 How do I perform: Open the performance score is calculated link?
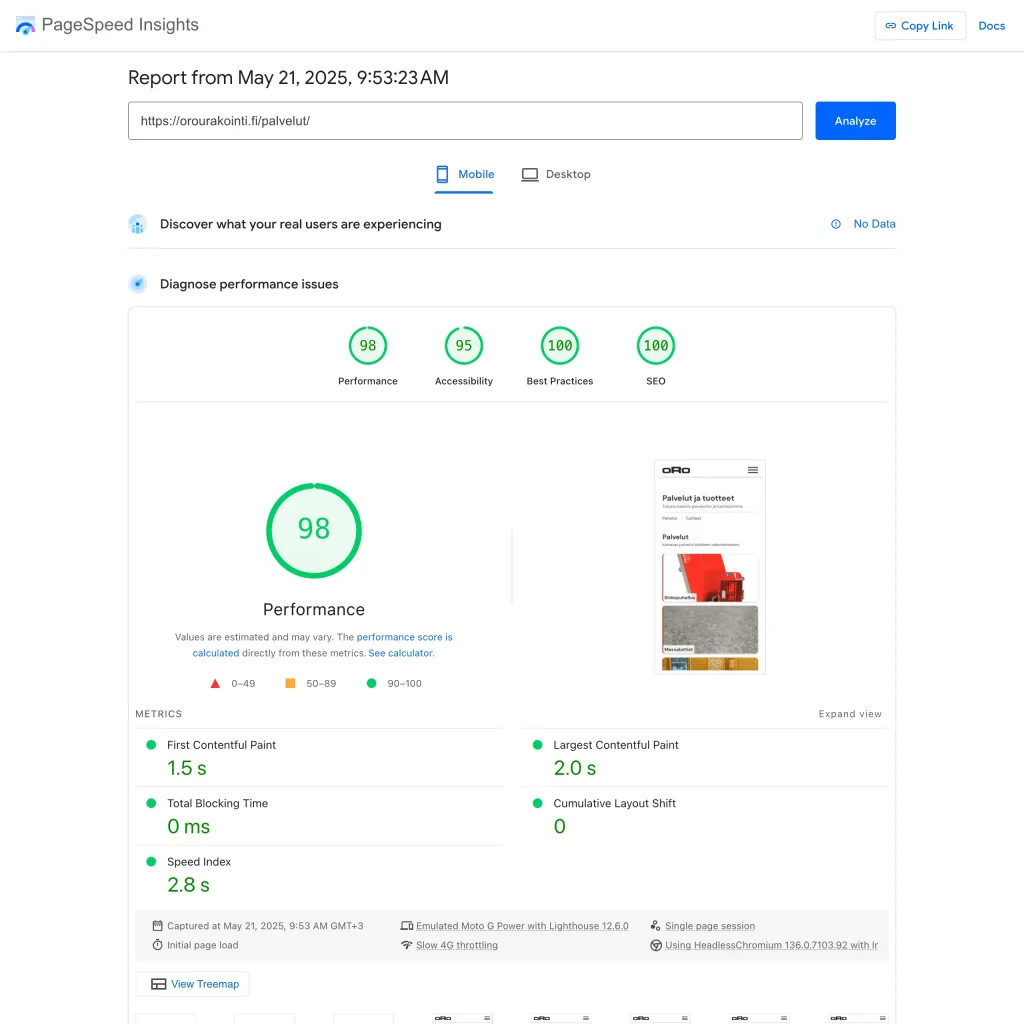(x=404, y=637)
